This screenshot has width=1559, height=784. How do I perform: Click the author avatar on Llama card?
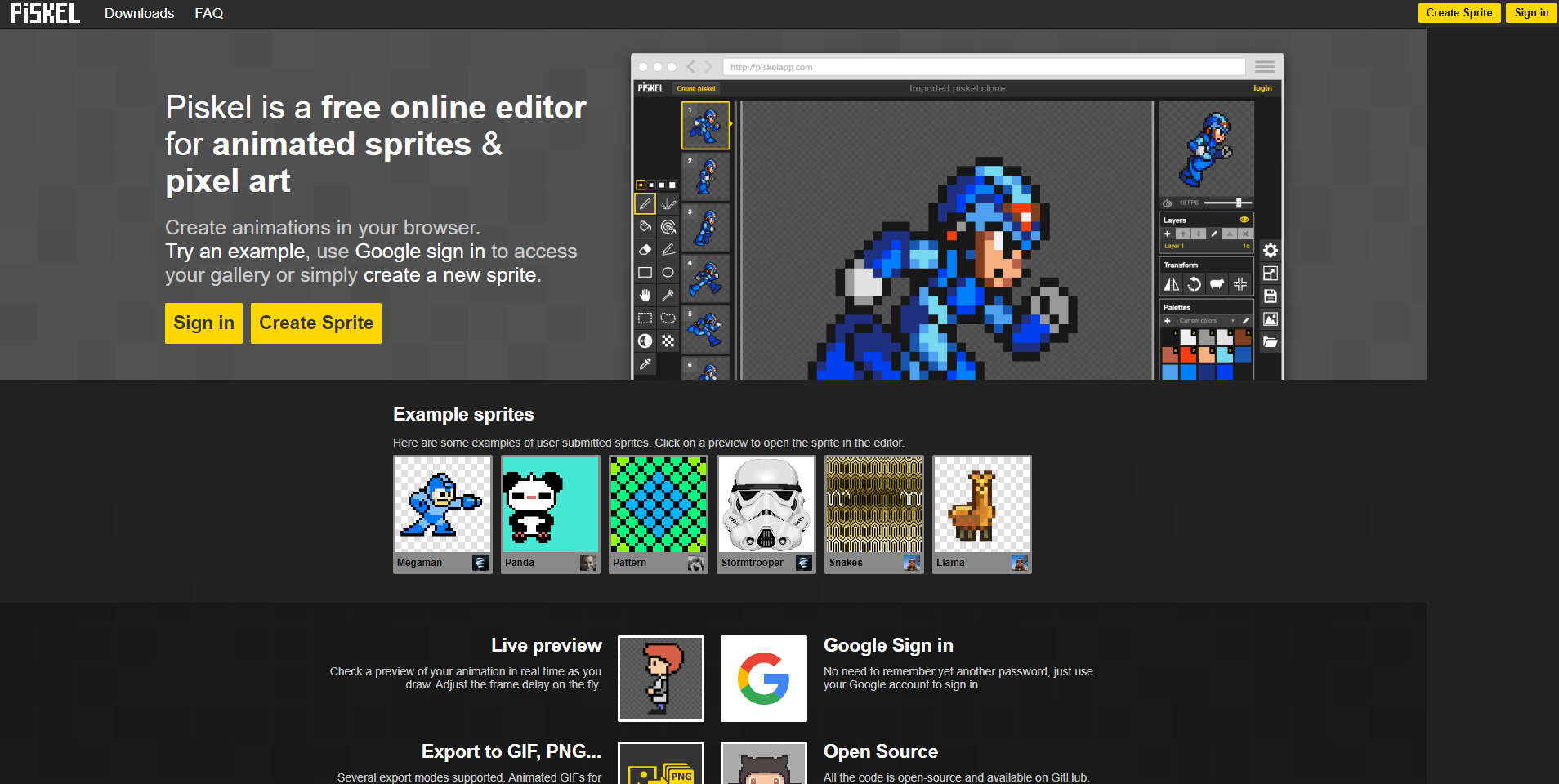[x=1020, y=563]
